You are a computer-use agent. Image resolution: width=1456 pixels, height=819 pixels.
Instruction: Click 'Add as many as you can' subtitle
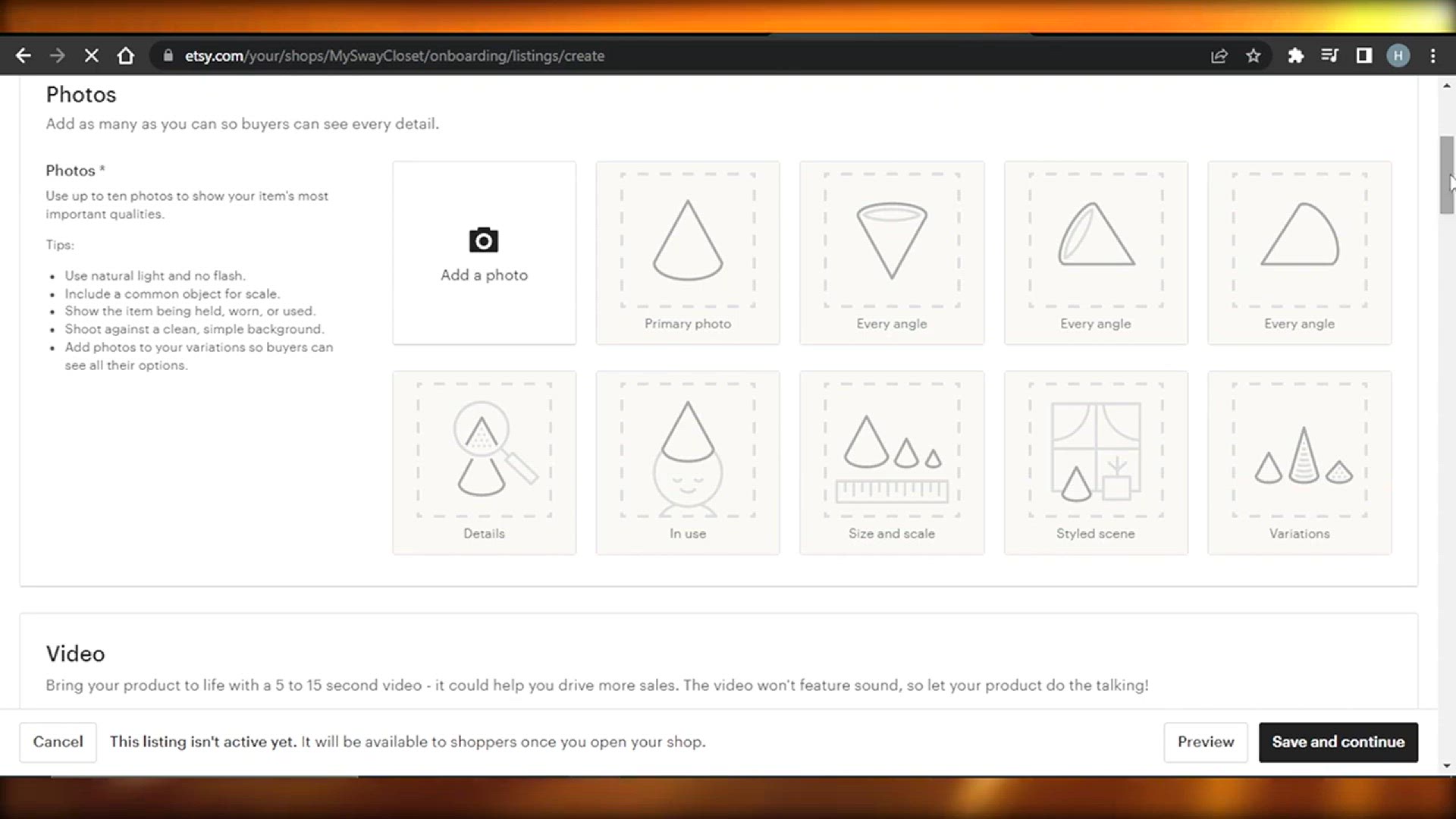[x=242, y=124]
